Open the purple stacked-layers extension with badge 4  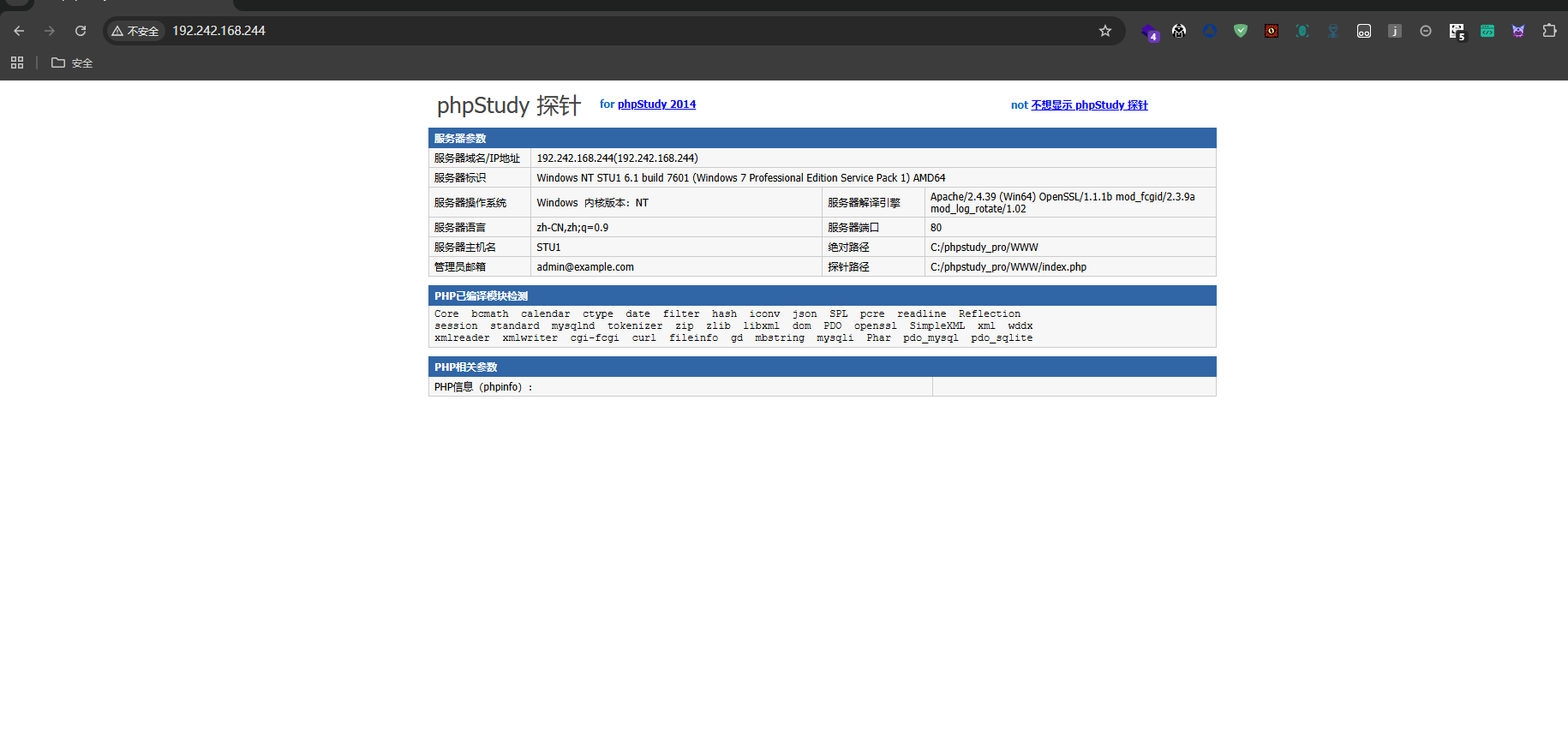[x=1149, y=32]
